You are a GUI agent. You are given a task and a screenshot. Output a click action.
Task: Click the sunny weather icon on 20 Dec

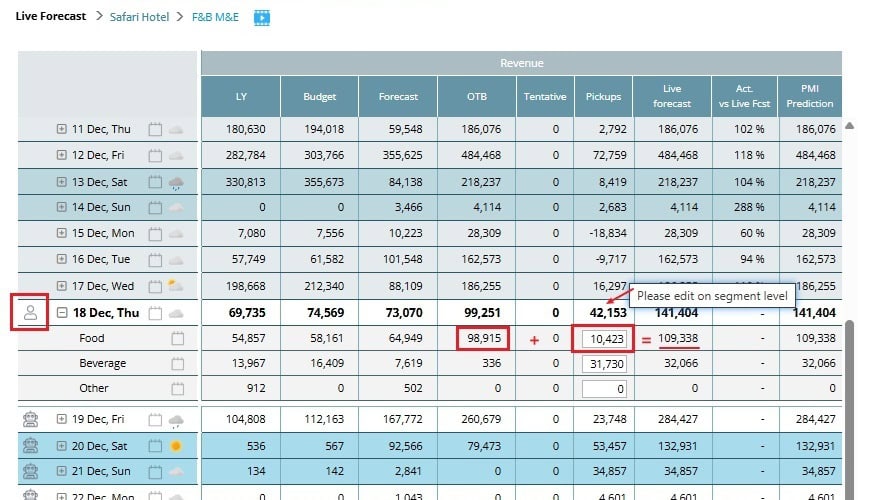[176, 445]
